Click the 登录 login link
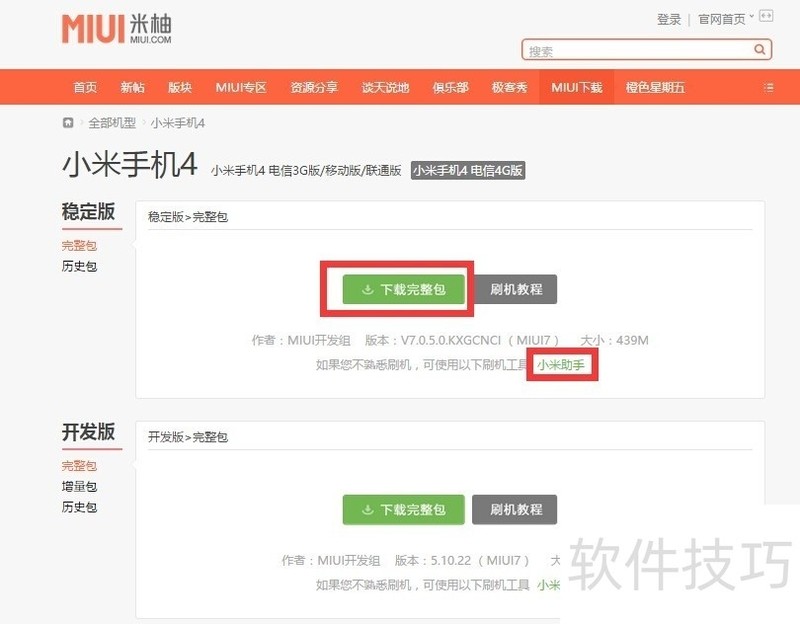 pyautogui.click(x=669, y=19)
